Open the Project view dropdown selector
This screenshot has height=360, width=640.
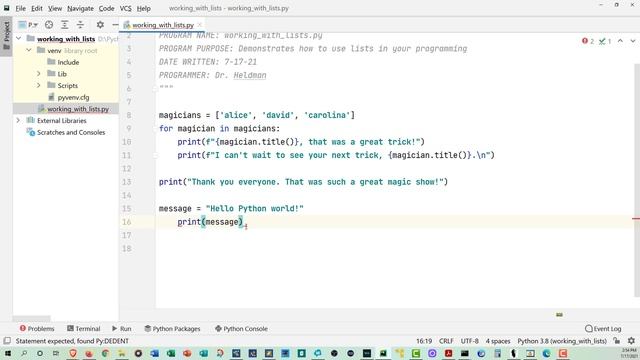pos(28,25)
